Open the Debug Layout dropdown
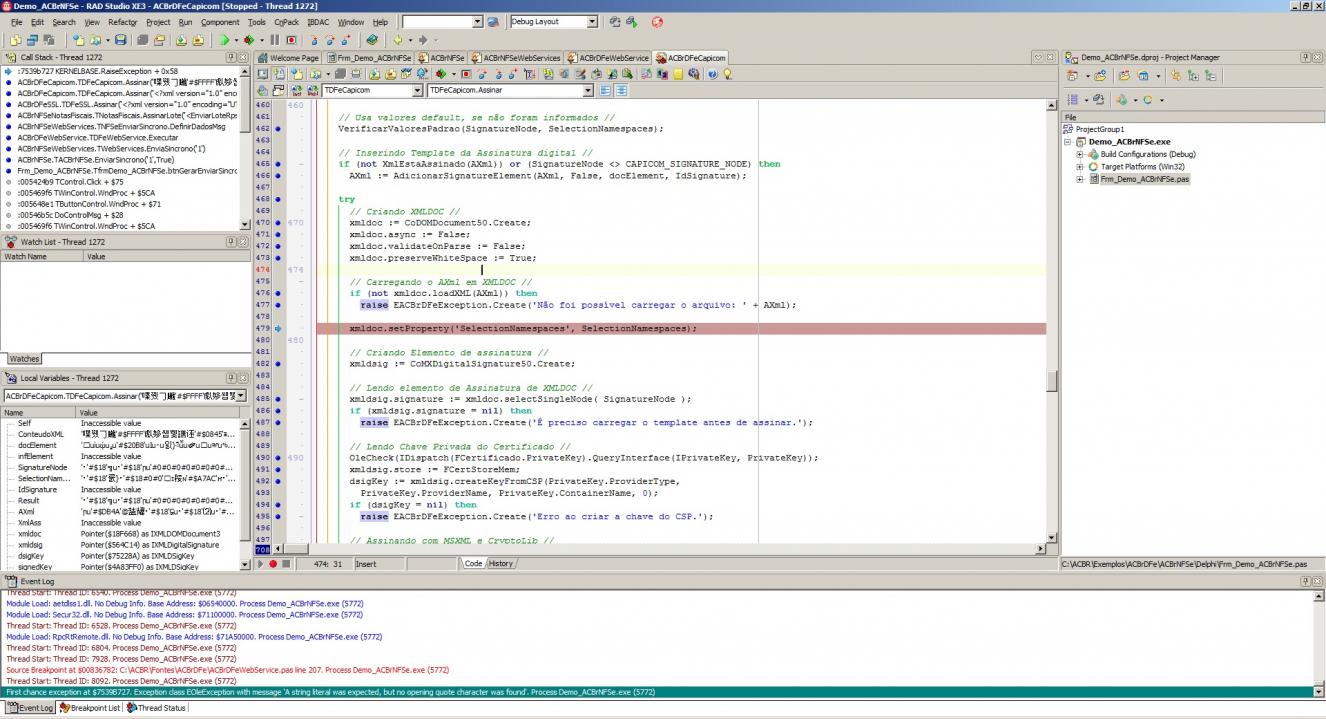Screen dimensions: 1326x719 click(592, 21)
